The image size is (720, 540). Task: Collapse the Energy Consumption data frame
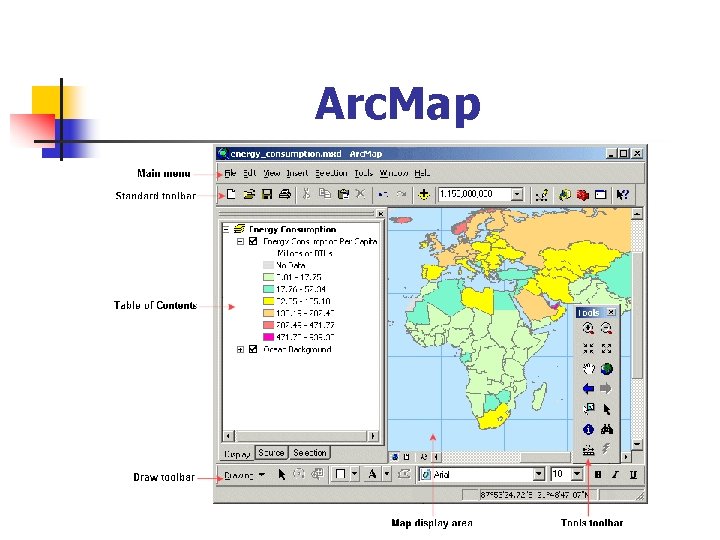(225, 229)
